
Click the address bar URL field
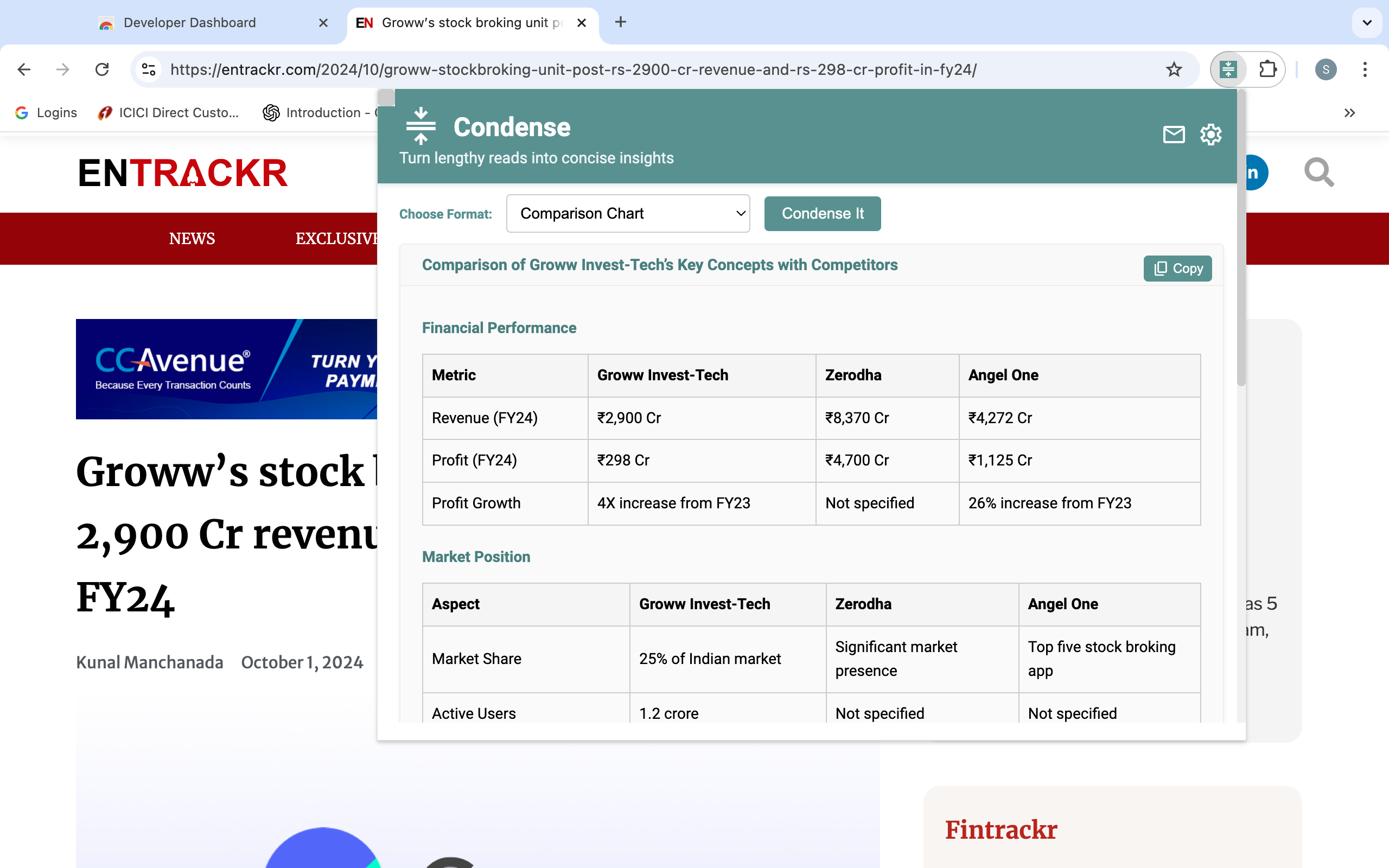(x=573, y=69)
